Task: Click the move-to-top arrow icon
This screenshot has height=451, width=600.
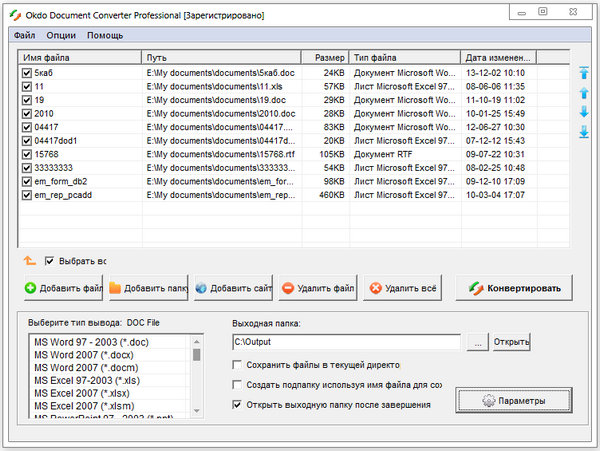Action: tap(583, 73)
